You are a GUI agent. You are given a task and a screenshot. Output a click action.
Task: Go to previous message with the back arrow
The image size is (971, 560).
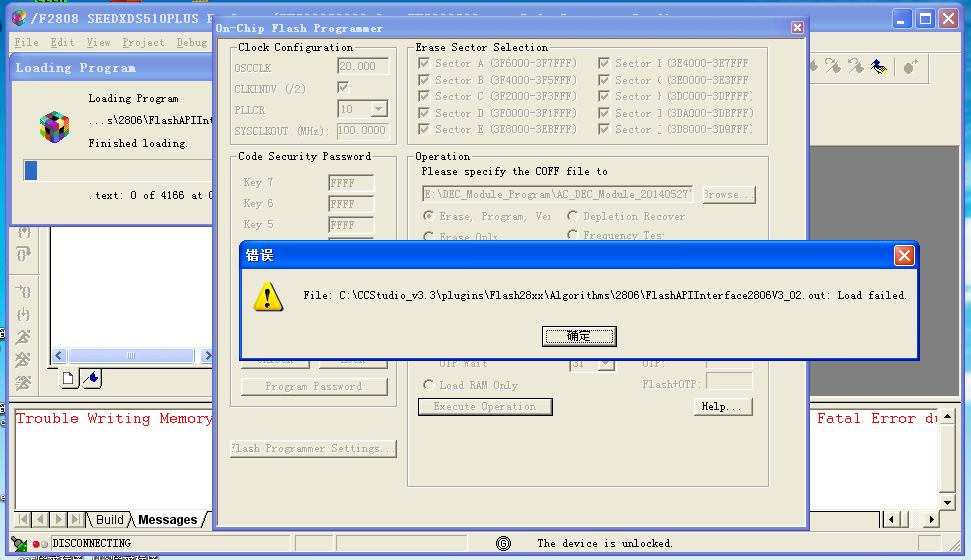tap(41, 519)
